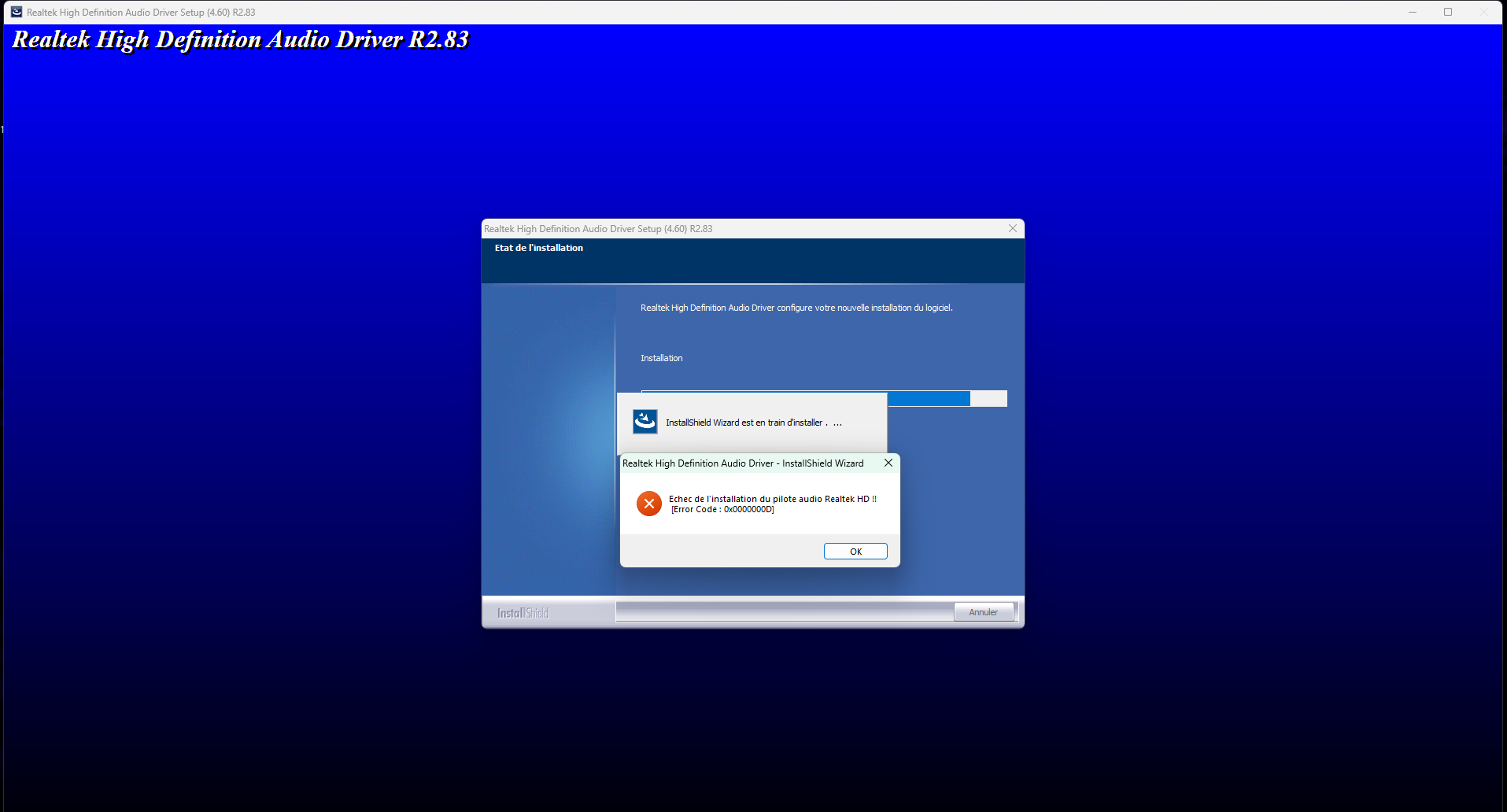Click 'InstallShield Wizard est en train d'installer' text
Image resolution: width=1507 pixels, height=812 pixels.
pos(754,423)
